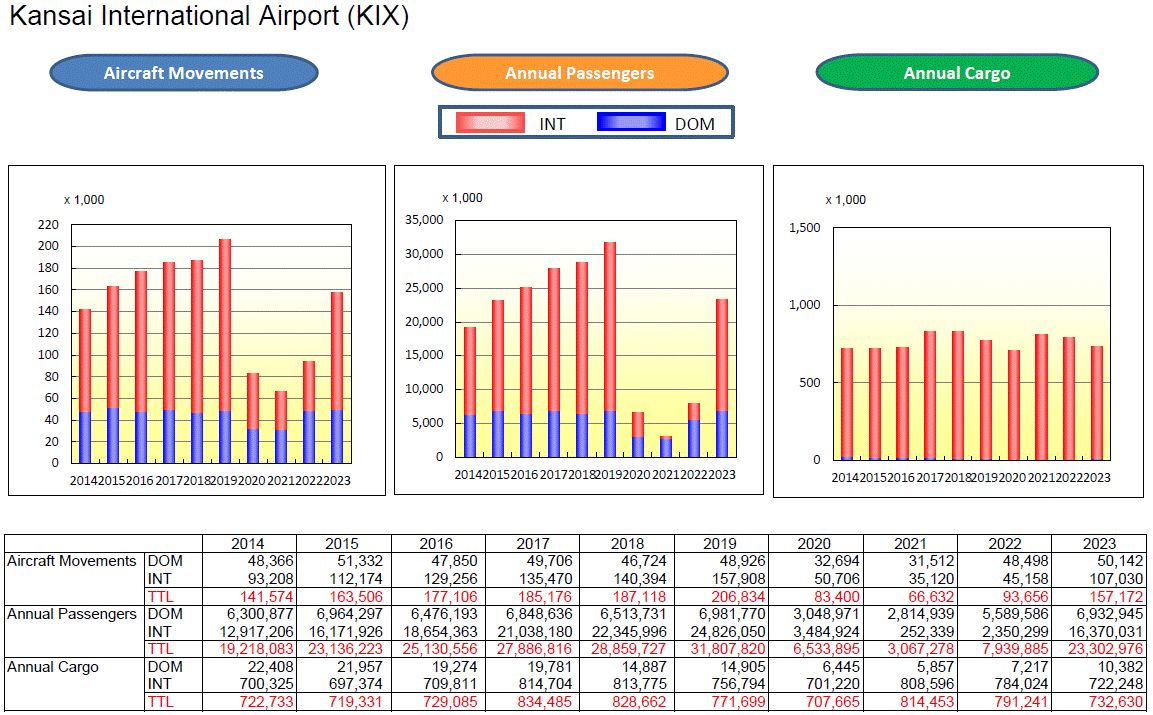Click the 2020 table column header
This screenshot has width=1153, height=715.
tap(814, 544)
